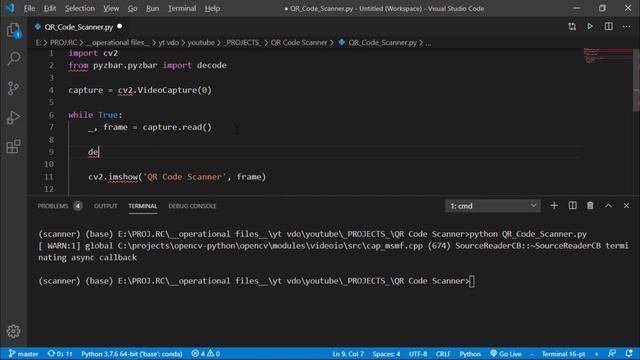Click the 'youtube' breadcrumb segment

[201, 42]
